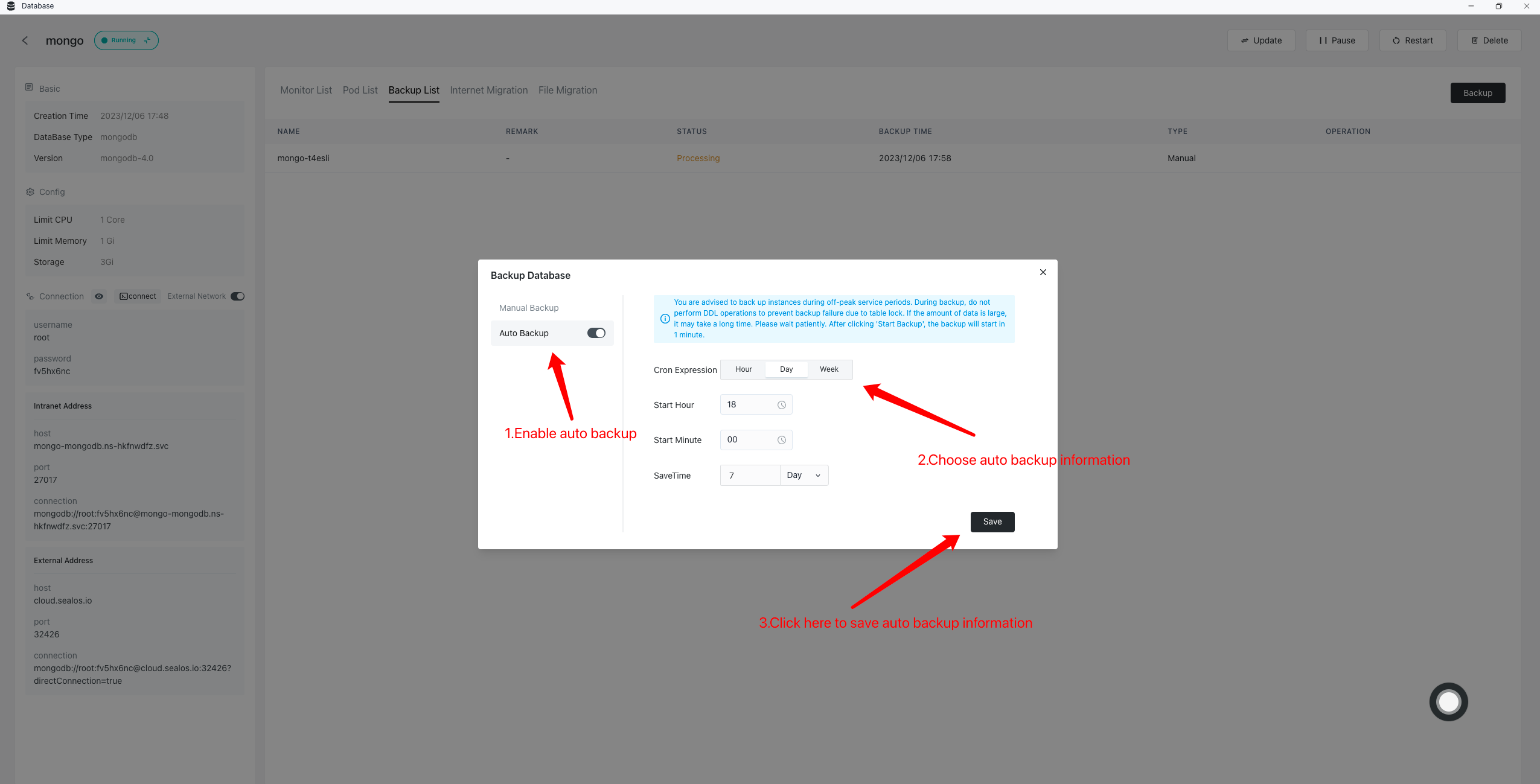Close the Backup Database dialog with X
The image size is (1540, 784).
click(x=1043, y=272)
